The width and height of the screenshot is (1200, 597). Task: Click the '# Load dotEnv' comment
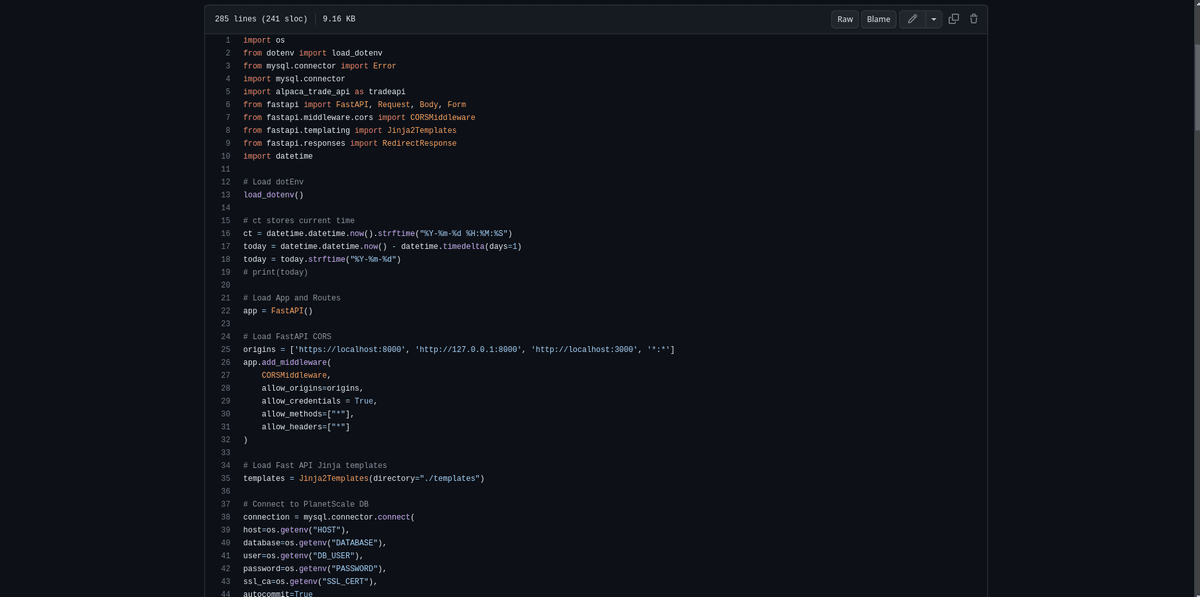pyautogui.click(x=273, y=182)
